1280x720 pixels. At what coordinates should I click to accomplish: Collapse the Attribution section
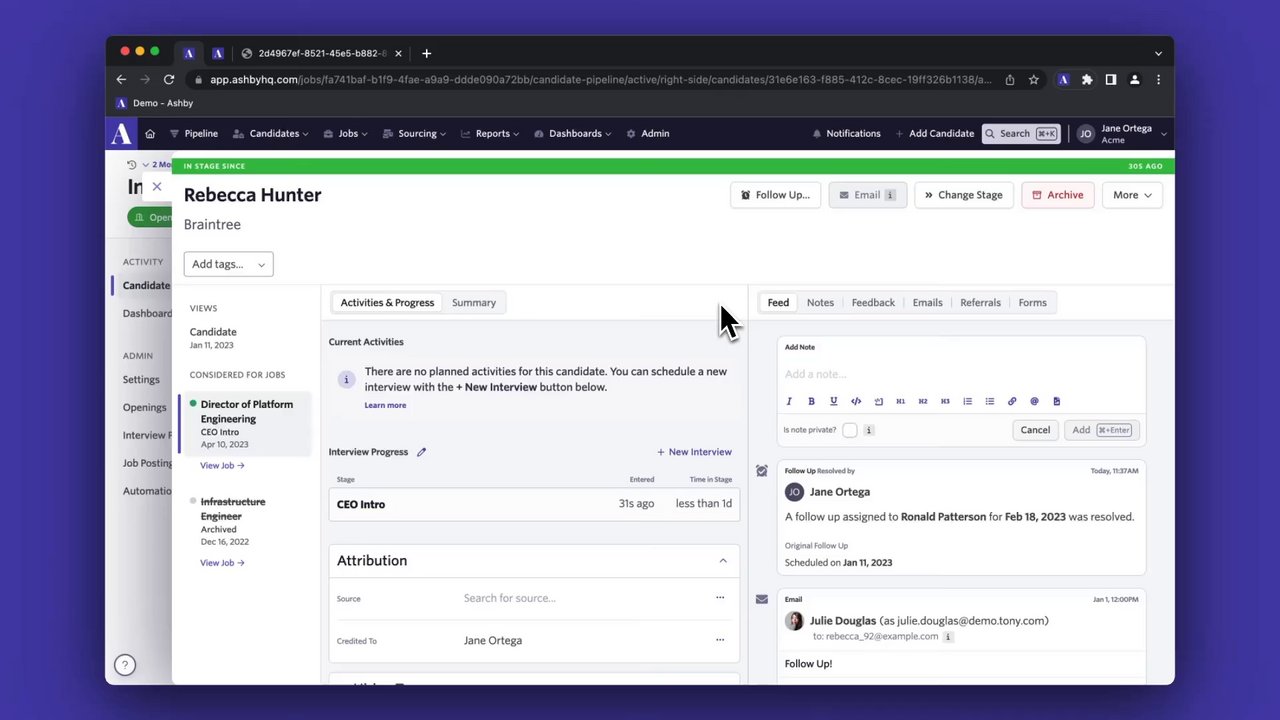point(723,561)
